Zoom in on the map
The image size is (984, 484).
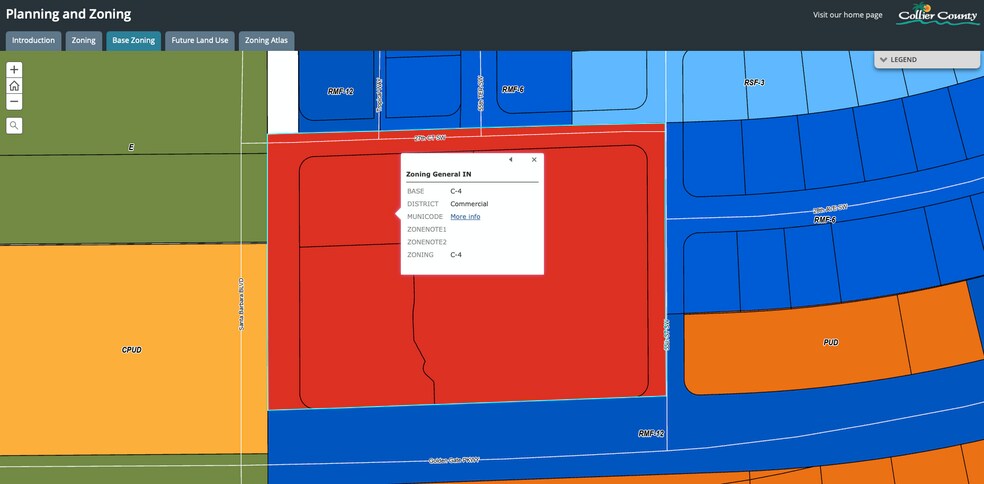[14, 70]
